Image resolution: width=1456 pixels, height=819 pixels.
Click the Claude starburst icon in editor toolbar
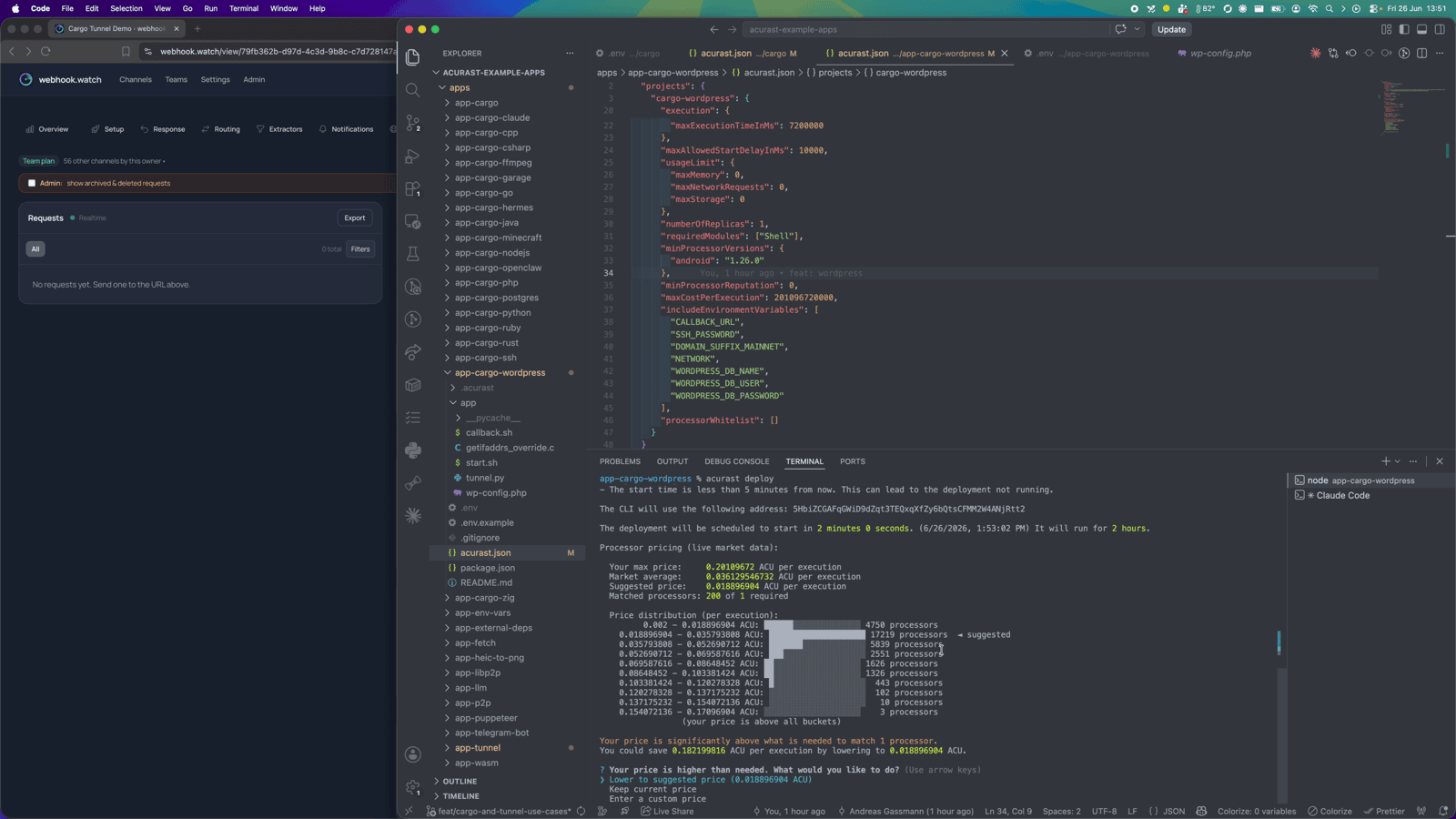pos(1315,53)
